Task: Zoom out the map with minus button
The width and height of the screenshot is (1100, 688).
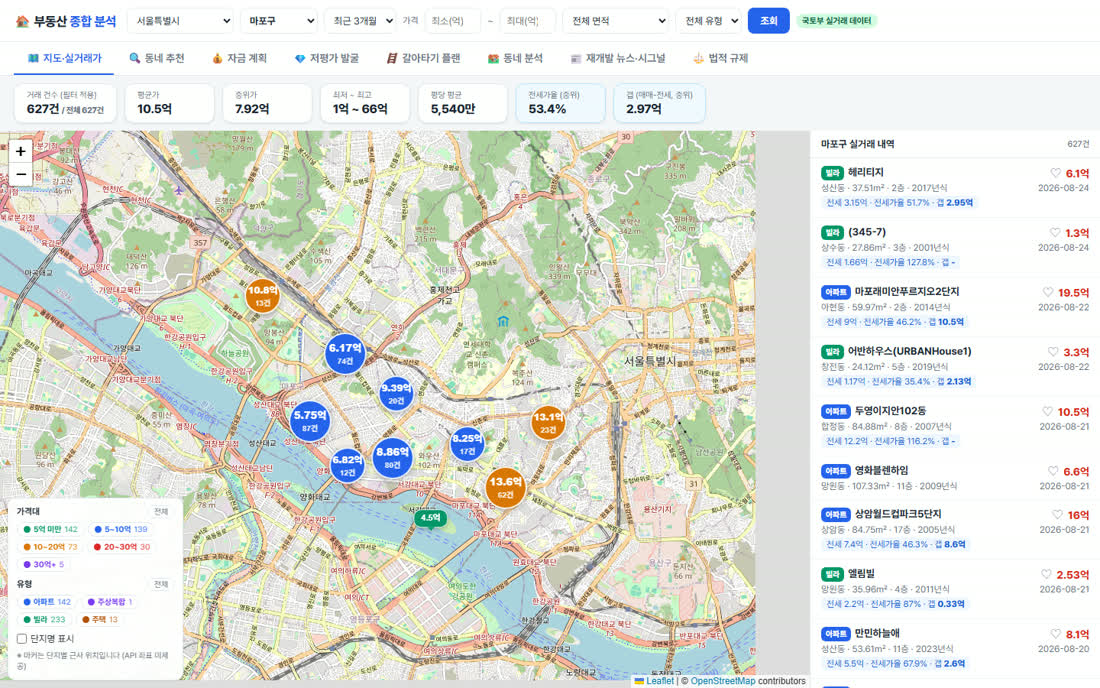Action: pos(20,174)
